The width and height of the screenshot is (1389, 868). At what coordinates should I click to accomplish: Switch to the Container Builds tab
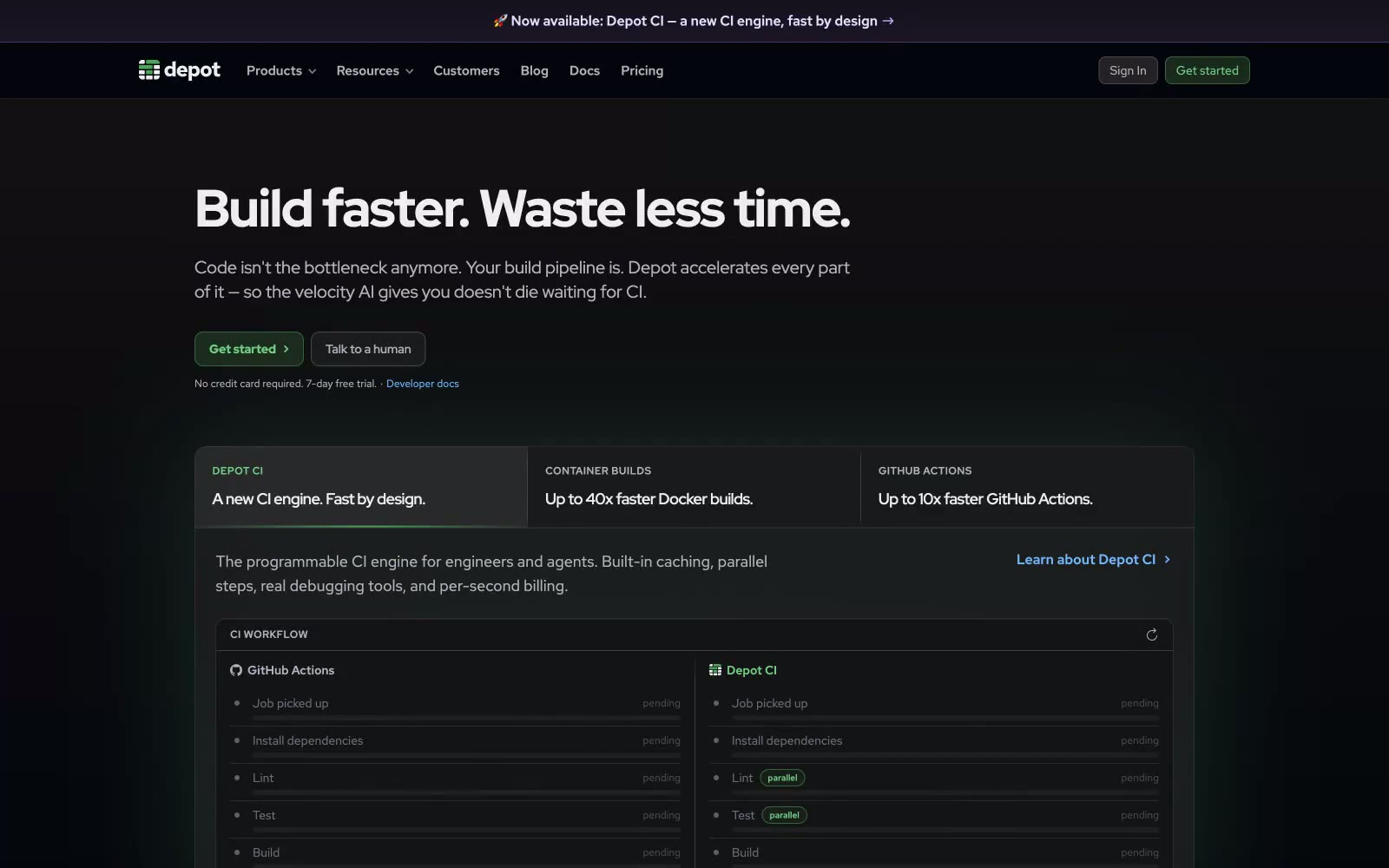694,487
